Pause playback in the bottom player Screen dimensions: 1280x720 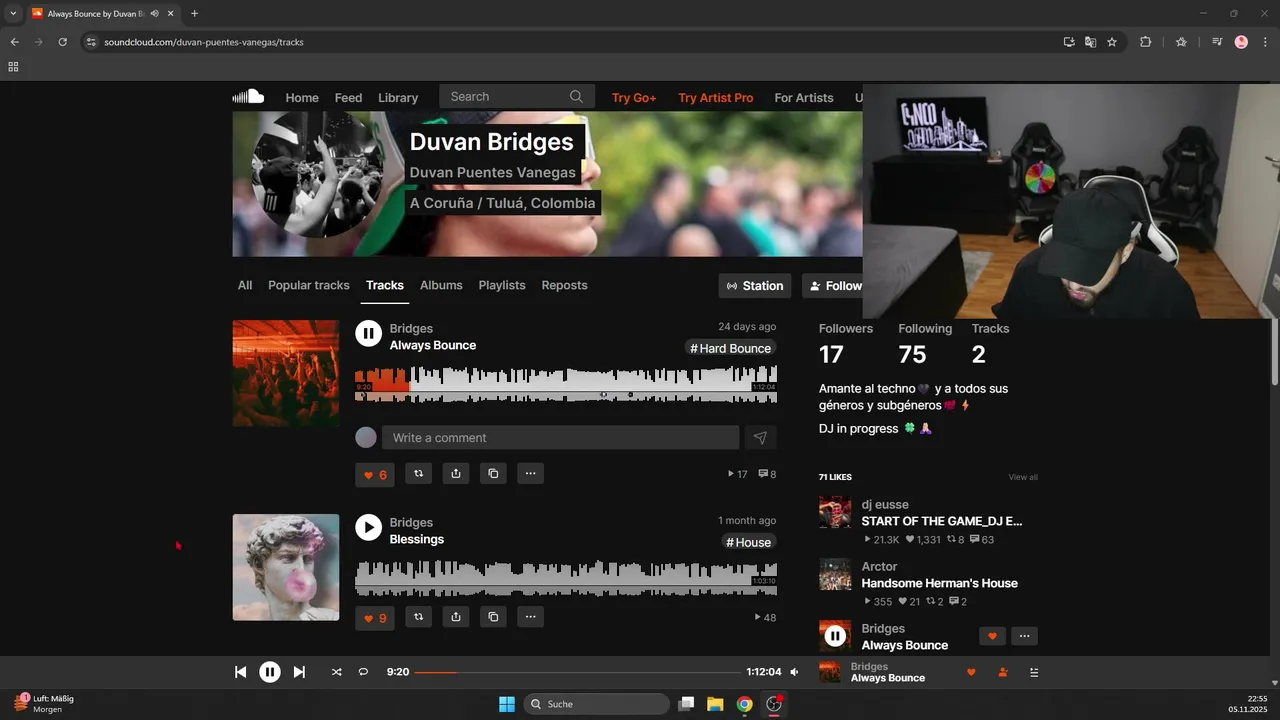[270, 672]
